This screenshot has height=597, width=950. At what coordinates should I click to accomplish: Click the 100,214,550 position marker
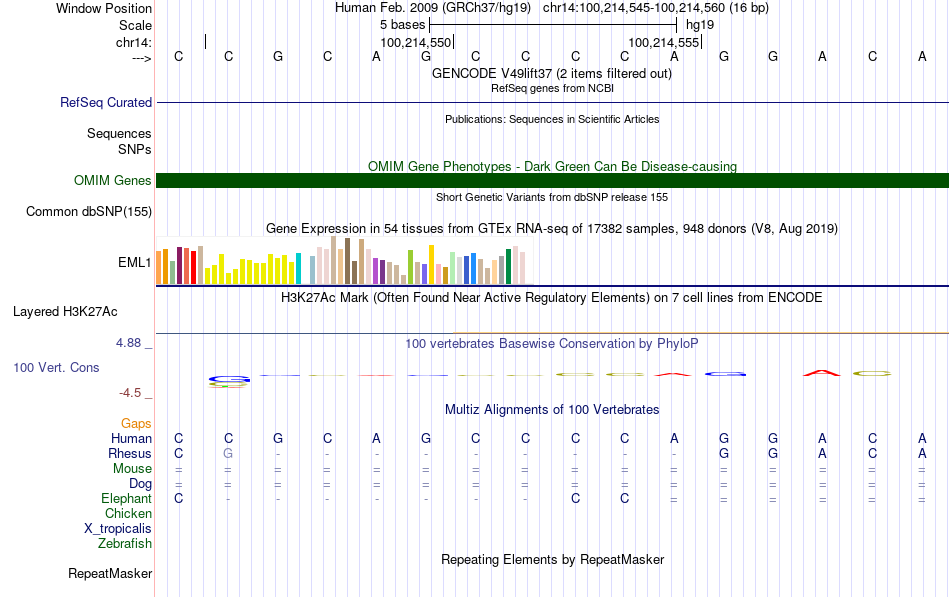pos(416,42)
